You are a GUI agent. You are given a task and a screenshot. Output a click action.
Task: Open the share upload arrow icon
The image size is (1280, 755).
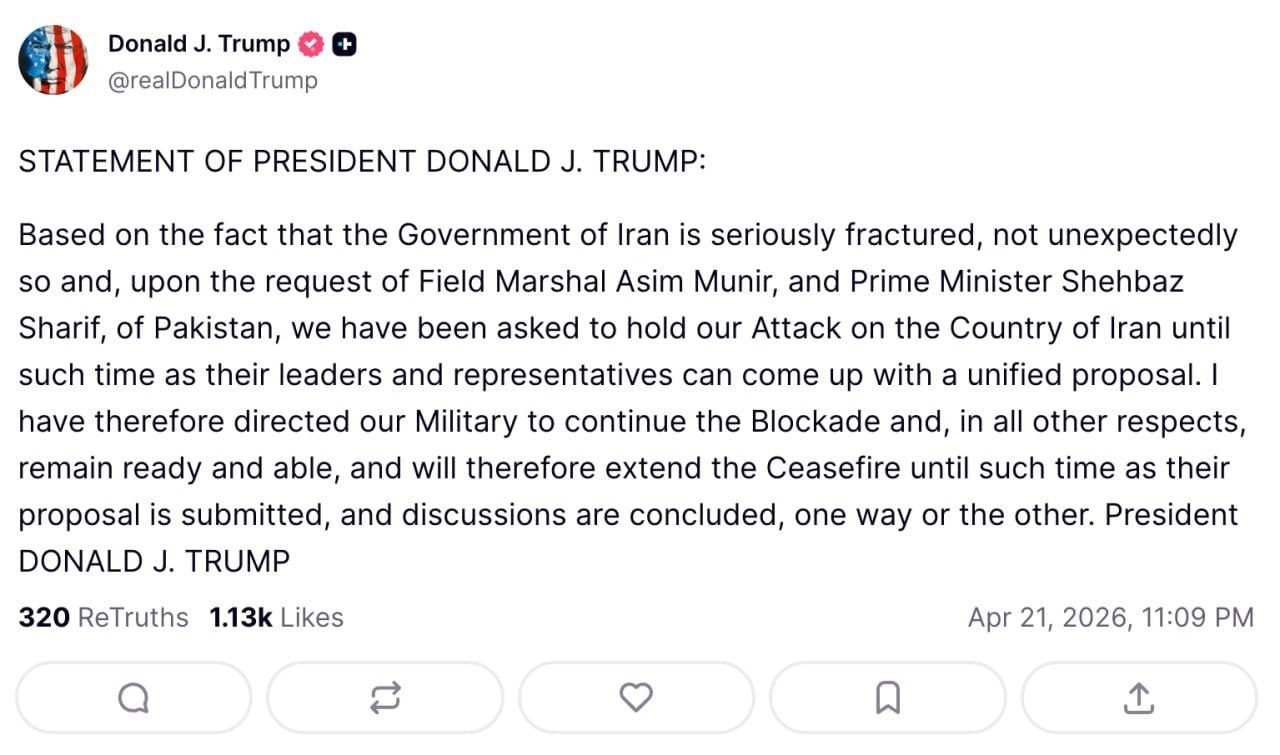coord(1138,697)
